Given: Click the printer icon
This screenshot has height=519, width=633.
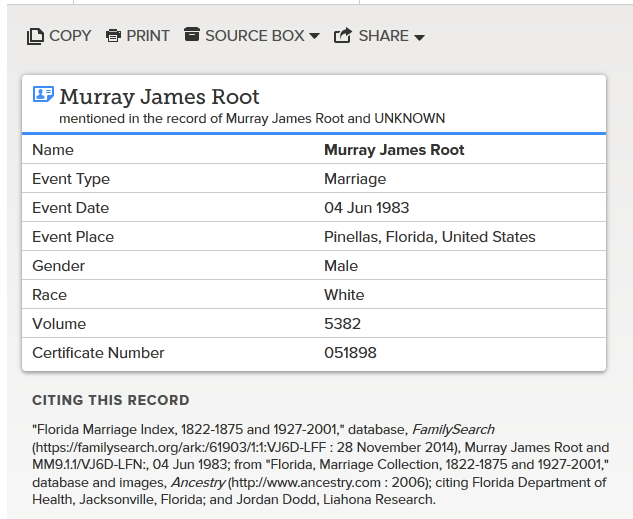Looking at the screenshot, I should [113, 36].
